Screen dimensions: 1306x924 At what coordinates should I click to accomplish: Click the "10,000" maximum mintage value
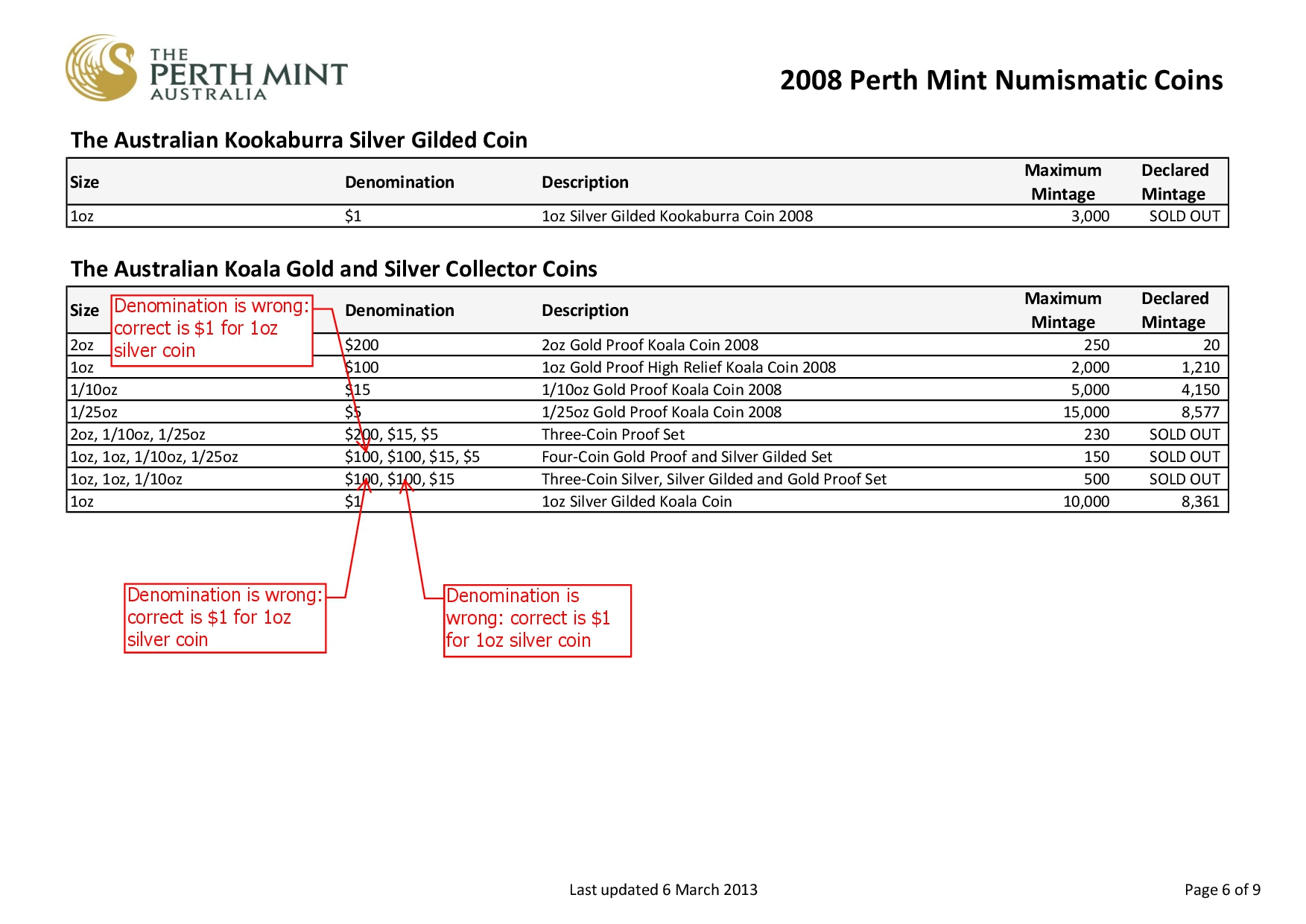[x=1086, y=501]
